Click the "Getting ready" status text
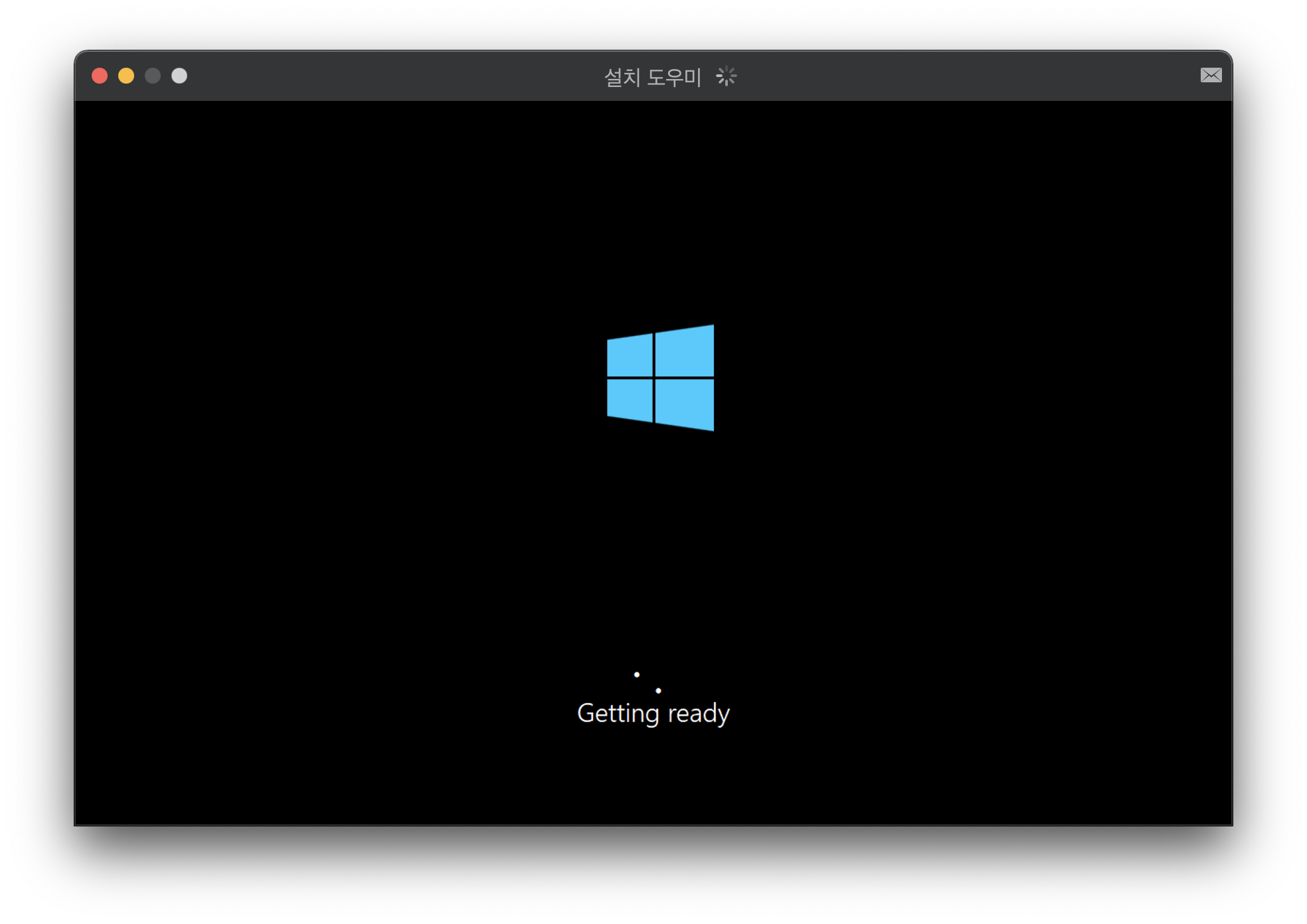Screen dimensions: 1307x924 pyautogui.click(x=653, y=714)
